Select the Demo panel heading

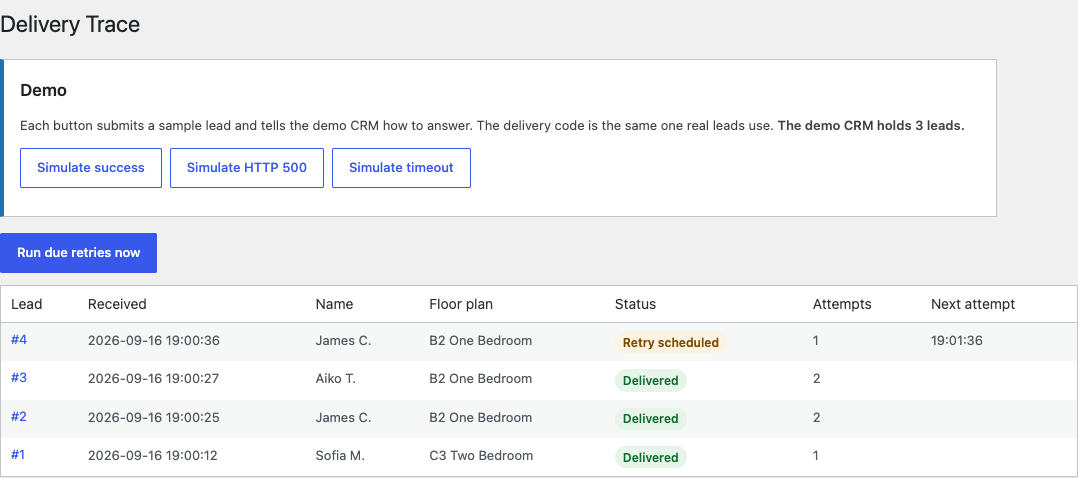click(x=43, y=90)
